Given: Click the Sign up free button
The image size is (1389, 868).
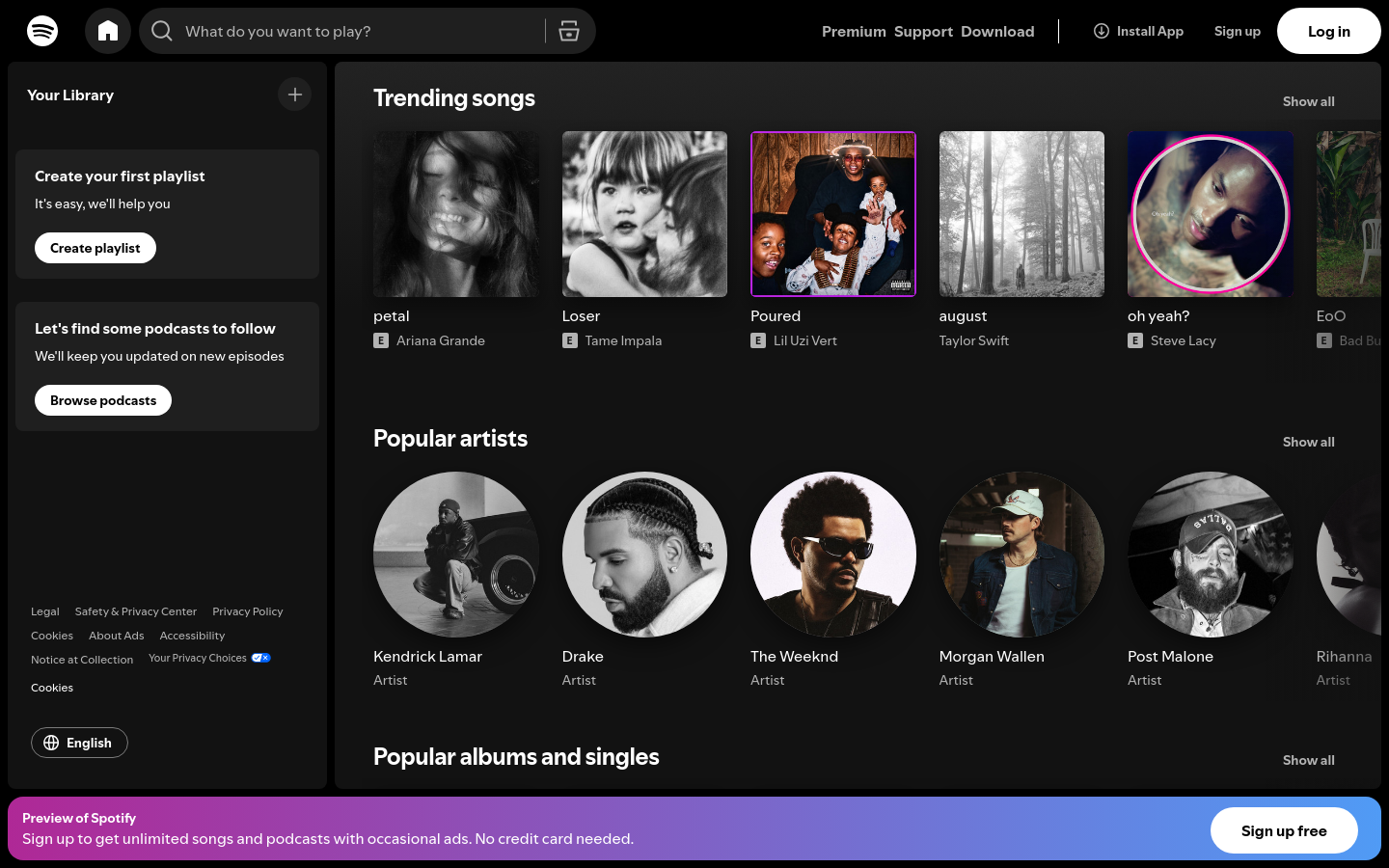Looking at the screenshot, I should 1284,830.
